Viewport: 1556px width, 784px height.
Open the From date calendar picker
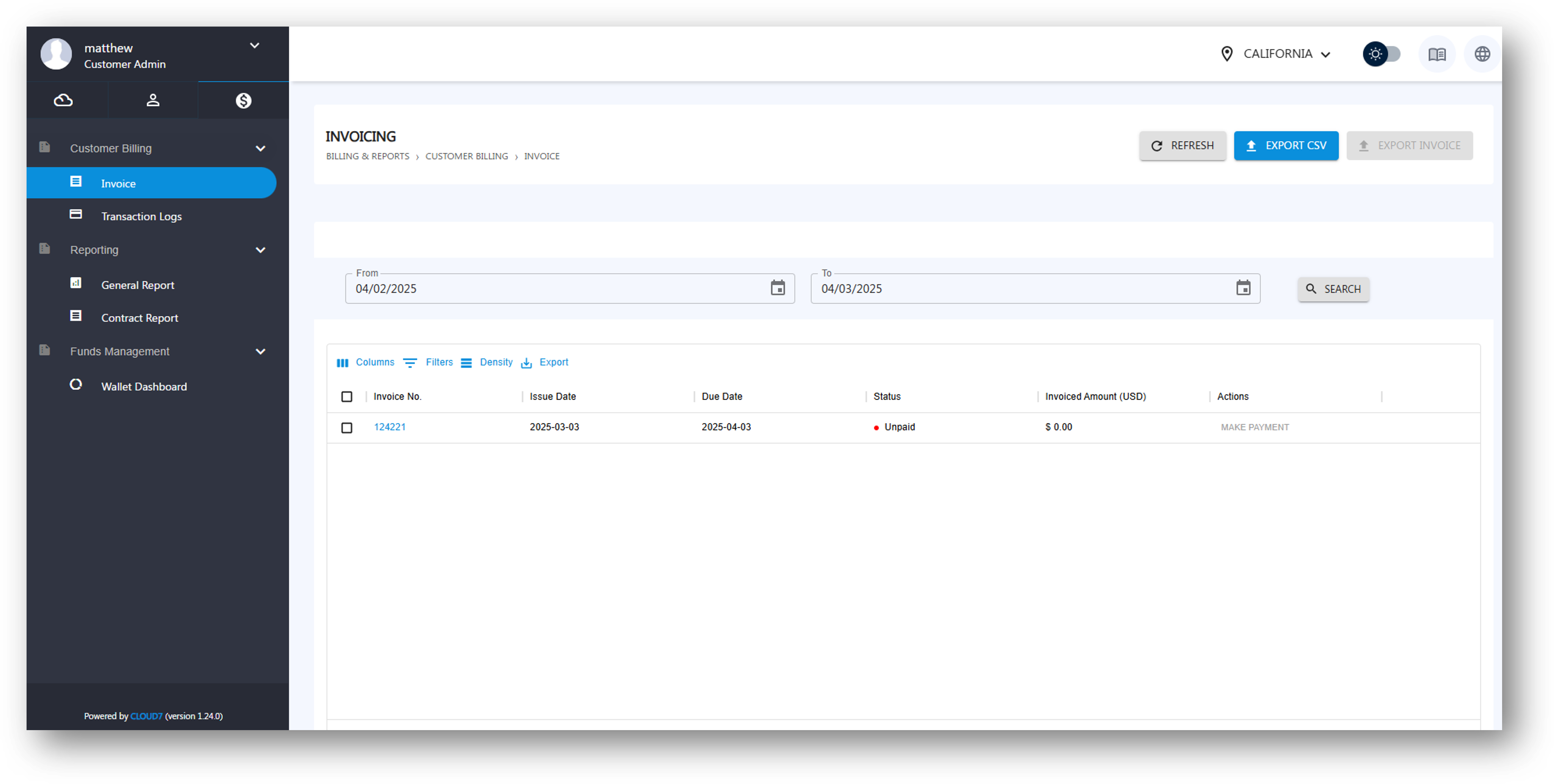coord(777,288)
